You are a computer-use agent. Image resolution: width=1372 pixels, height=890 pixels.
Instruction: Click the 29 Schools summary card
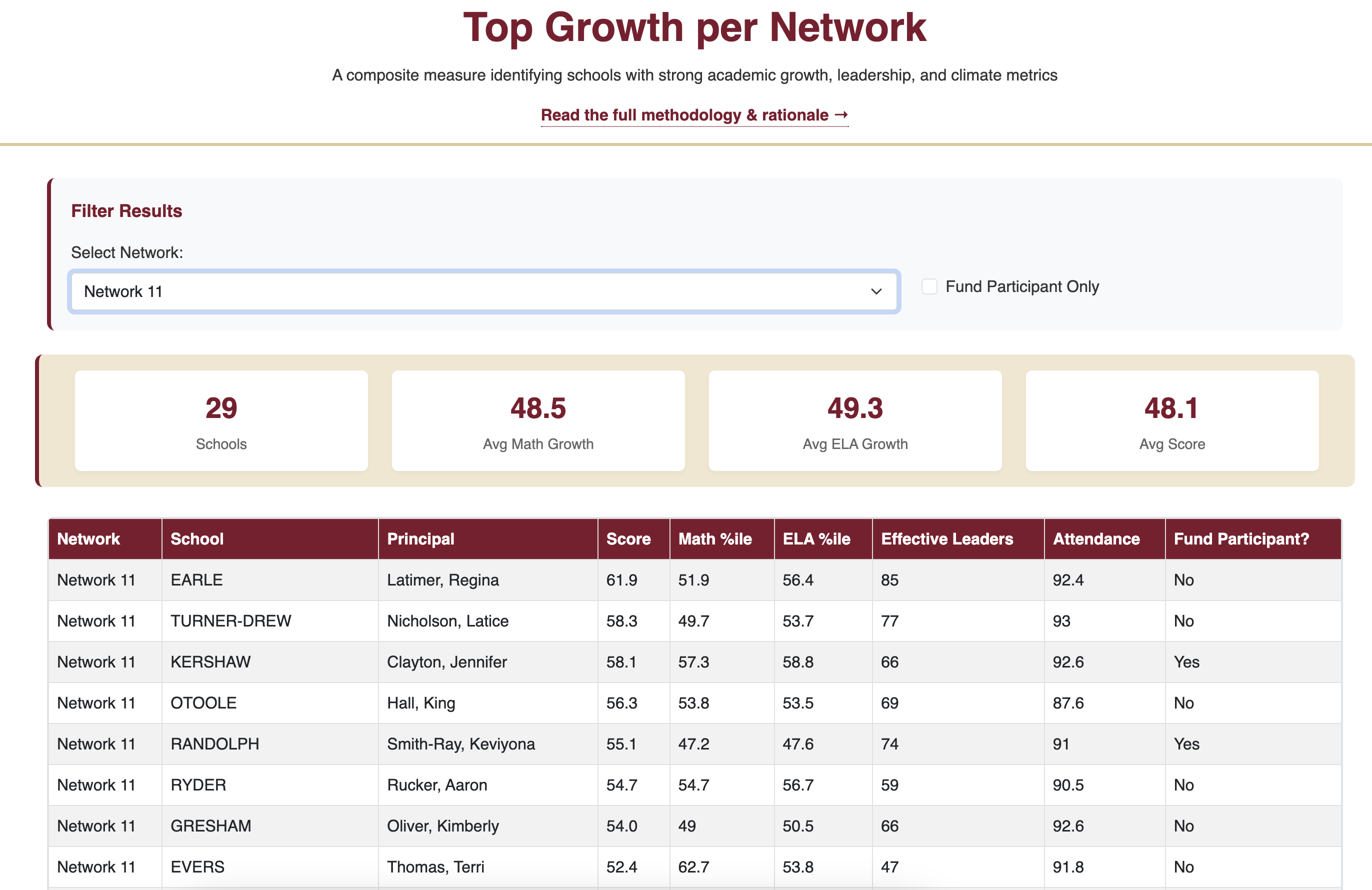pos(221,421)
